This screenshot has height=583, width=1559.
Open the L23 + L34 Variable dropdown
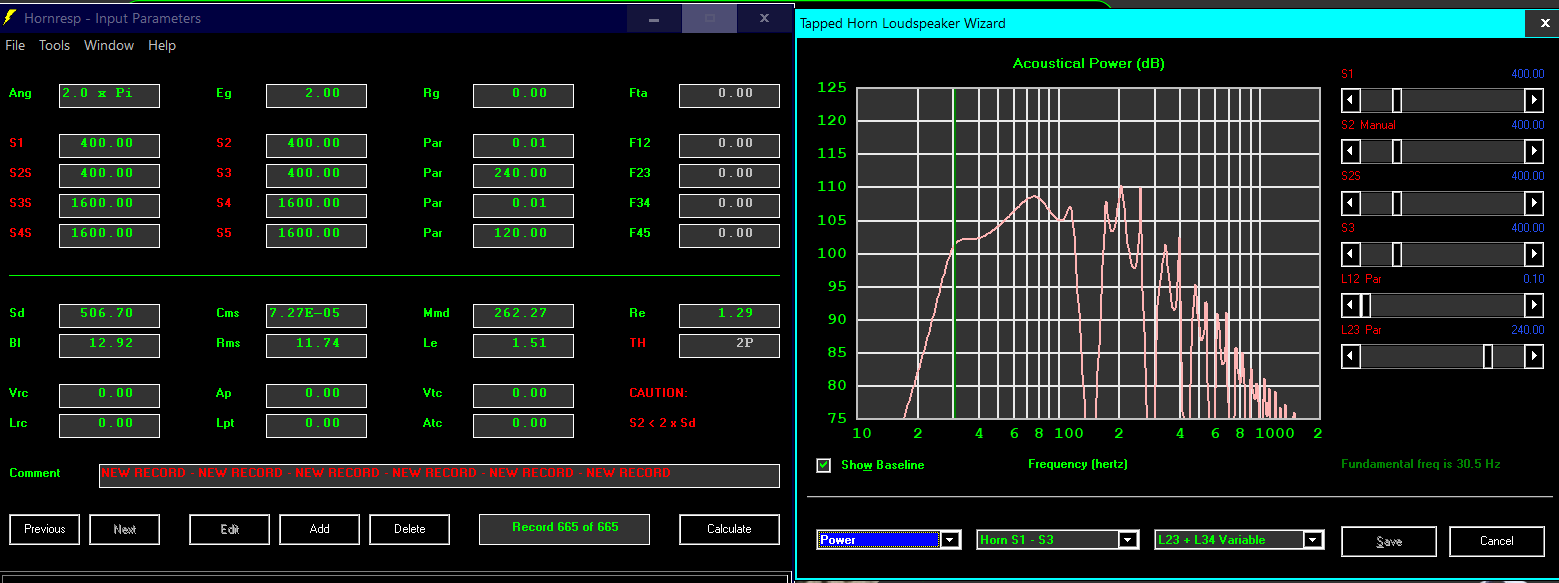[x=1314, y=540]
